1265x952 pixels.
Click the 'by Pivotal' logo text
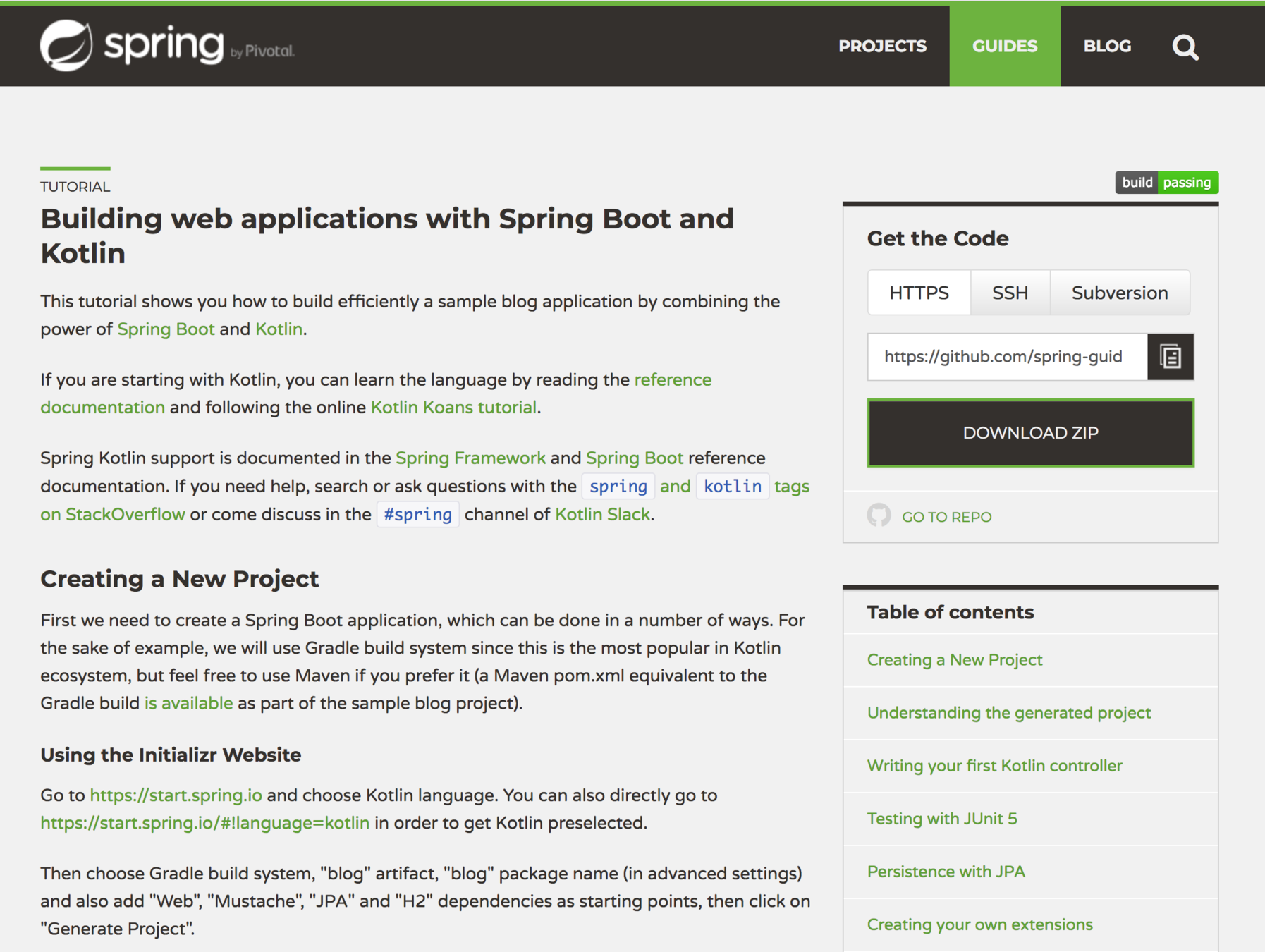pyautogui.click(x=262, y=51)
